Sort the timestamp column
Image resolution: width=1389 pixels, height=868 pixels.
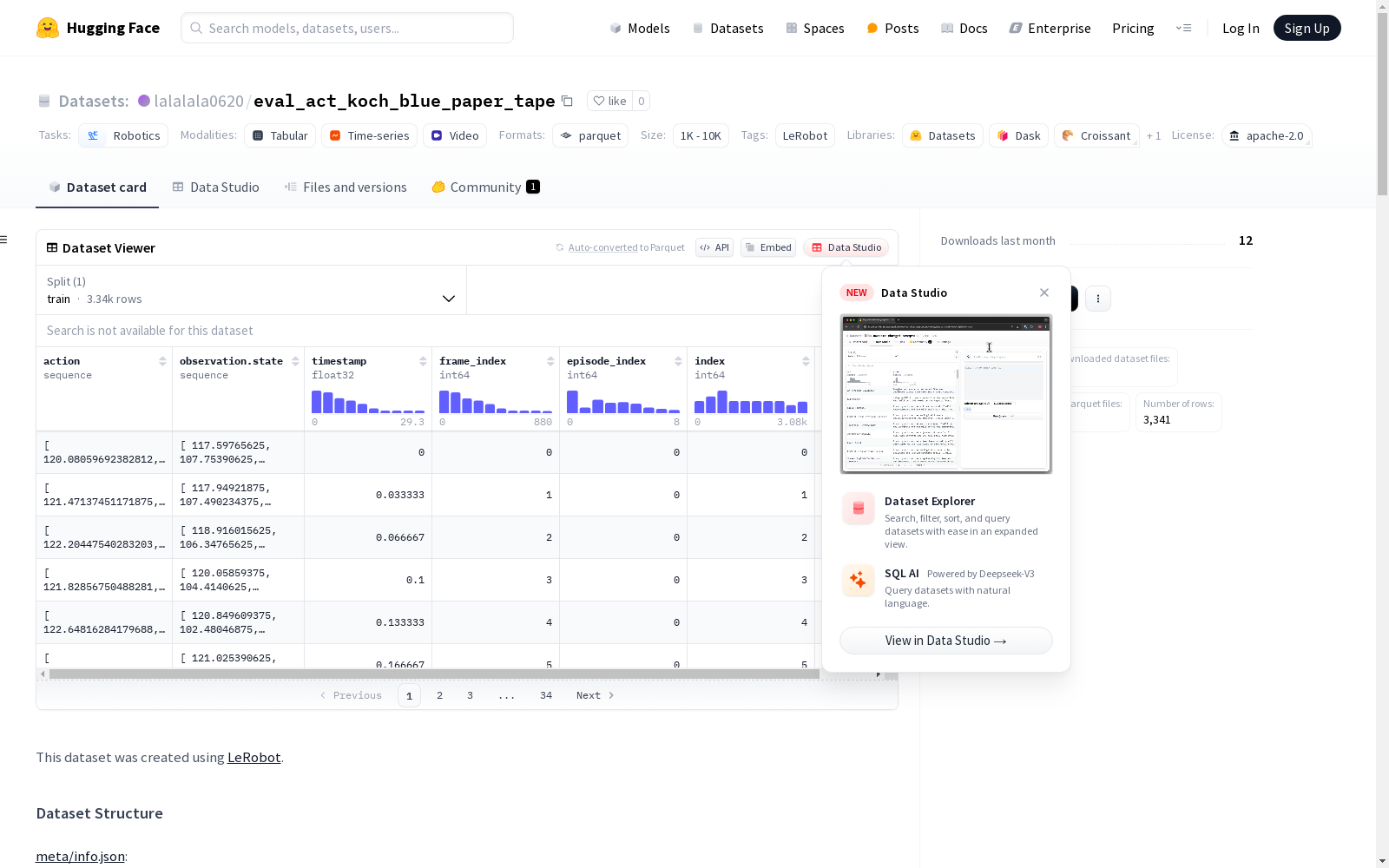point(423,361)
